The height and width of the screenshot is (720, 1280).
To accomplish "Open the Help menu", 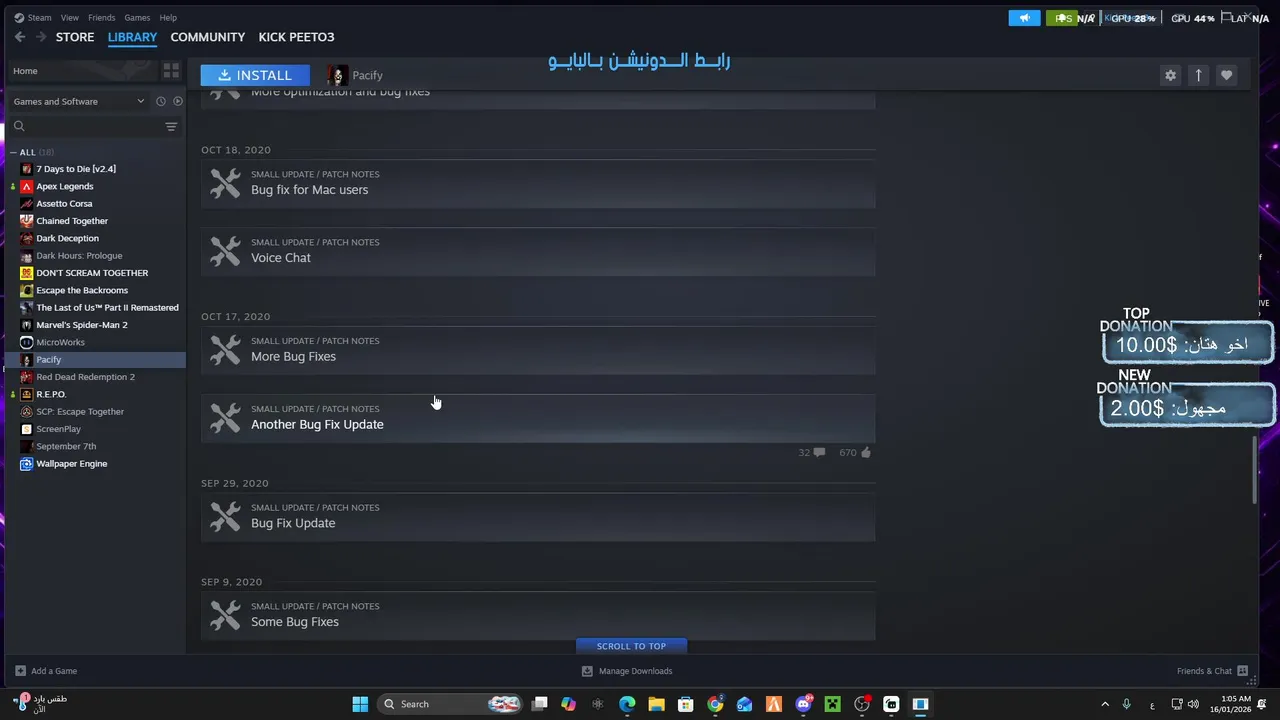I will 168,17.
